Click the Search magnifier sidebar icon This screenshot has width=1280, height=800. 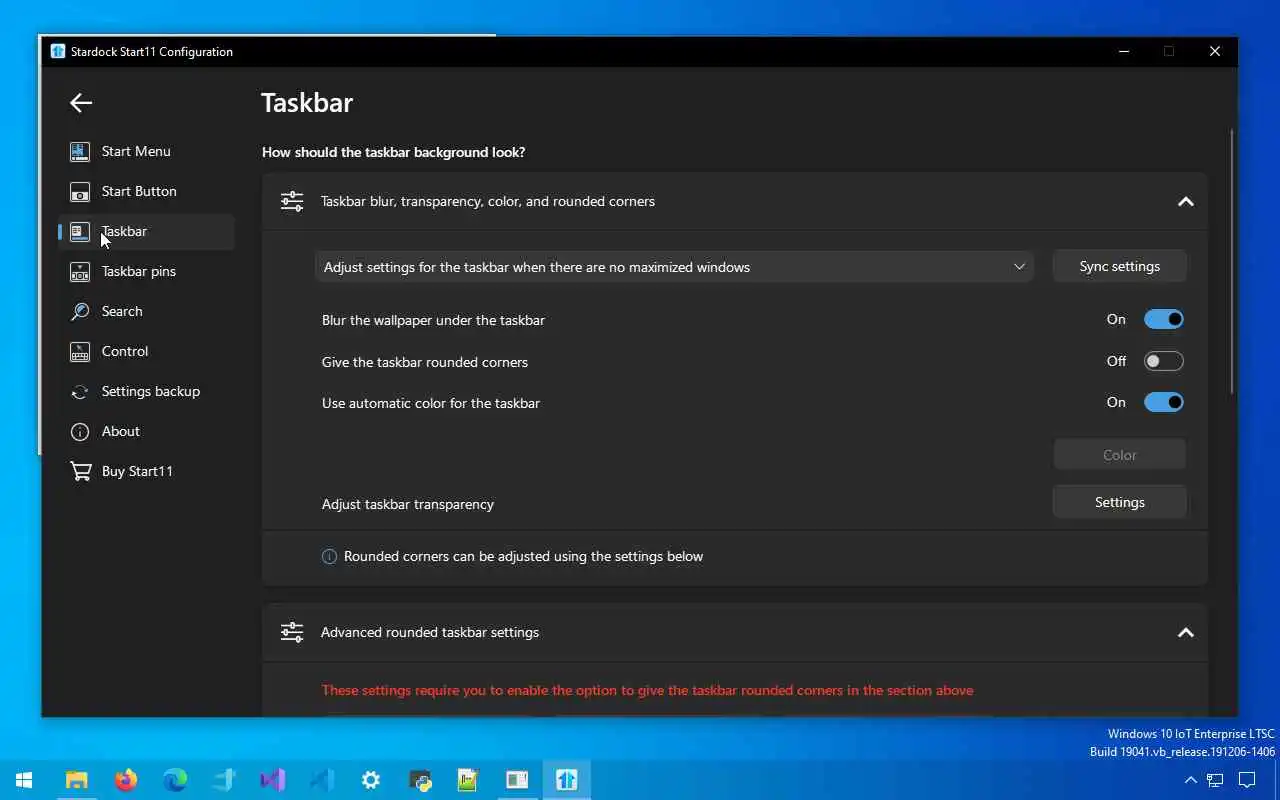[80, 312]
